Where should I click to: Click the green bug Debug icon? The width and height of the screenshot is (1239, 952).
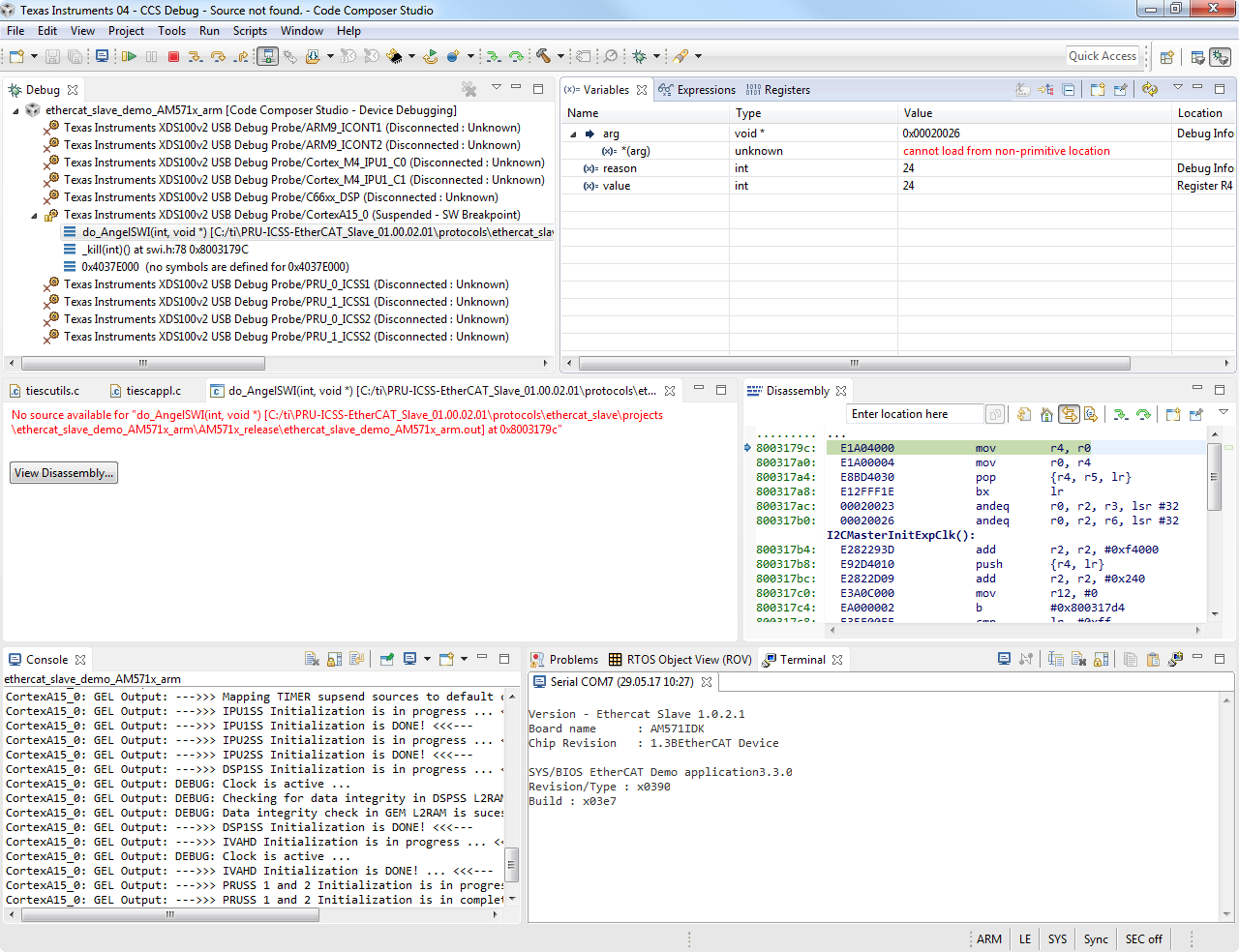(639, 57)
